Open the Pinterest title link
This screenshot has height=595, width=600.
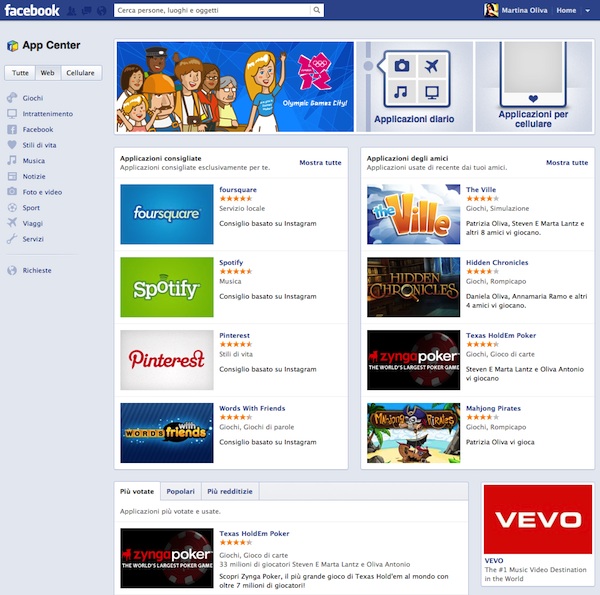click(235, 335)
